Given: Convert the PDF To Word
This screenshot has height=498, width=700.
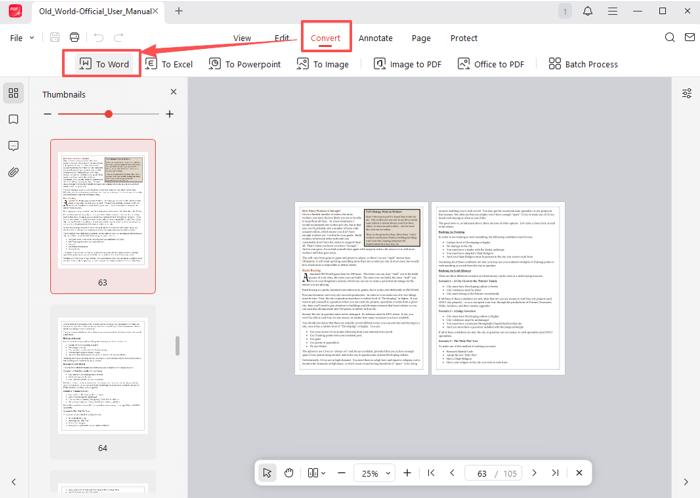Looking at the screenshot, I should point(104,64).
